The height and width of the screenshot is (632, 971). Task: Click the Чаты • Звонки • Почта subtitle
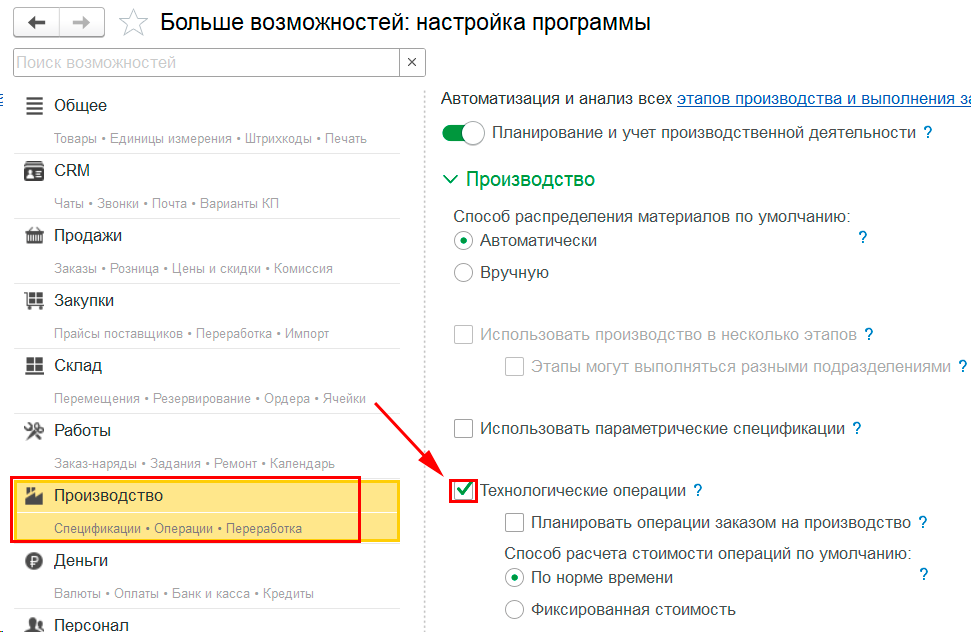click(x=167, y=204)
